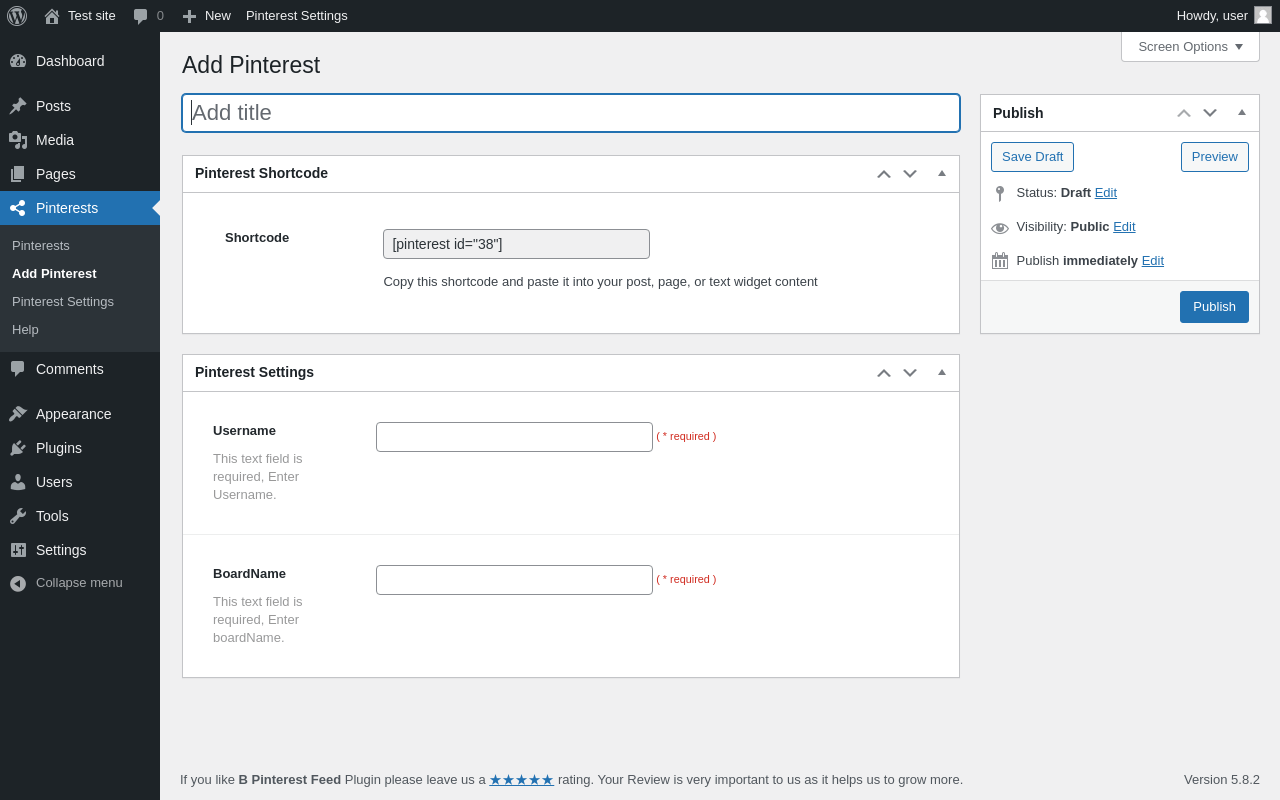The image size is (1280, 800).
Task: Select Pinterests submenu item
Action: 41,246
